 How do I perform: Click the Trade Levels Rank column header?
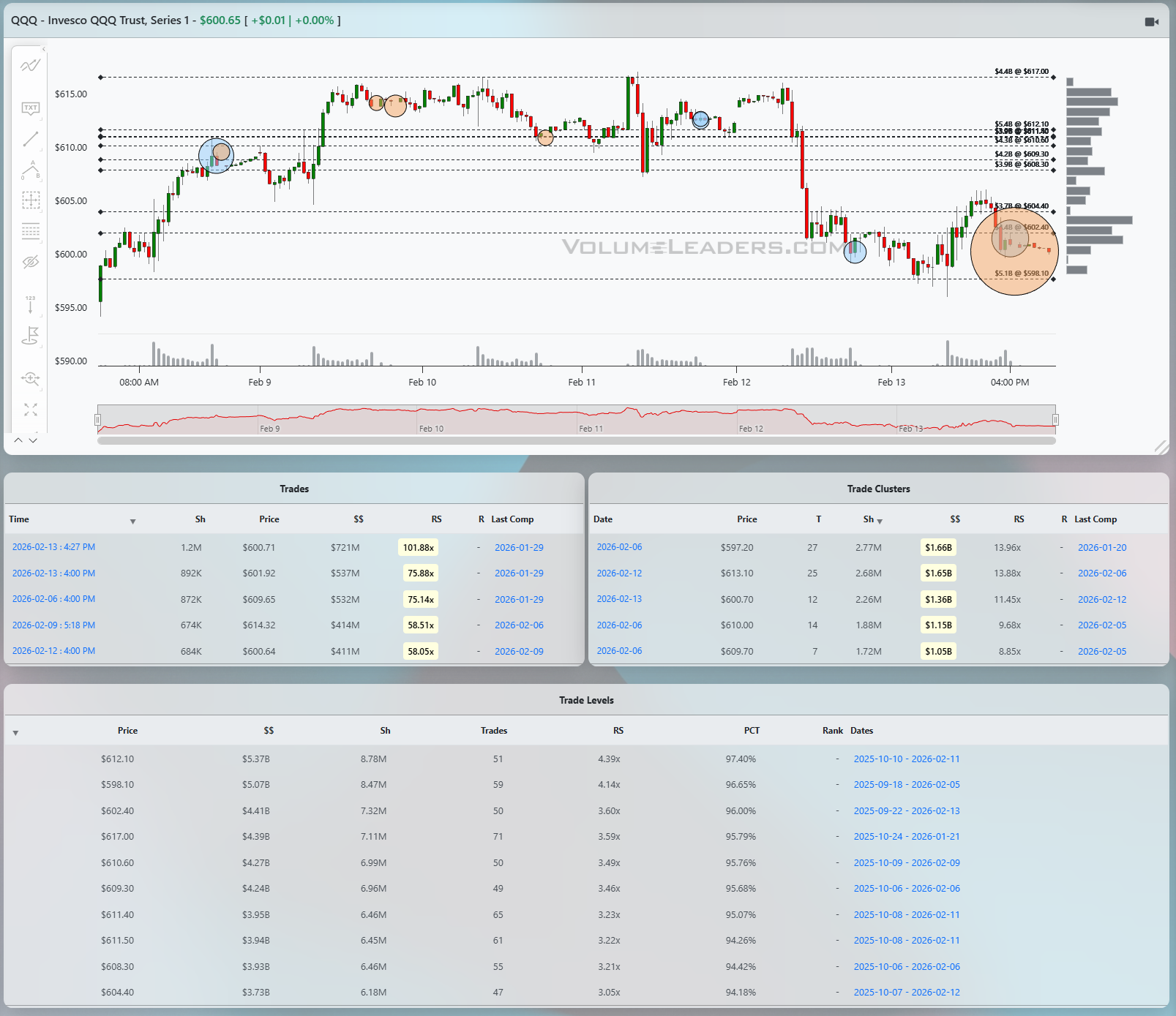pos(832,731)
